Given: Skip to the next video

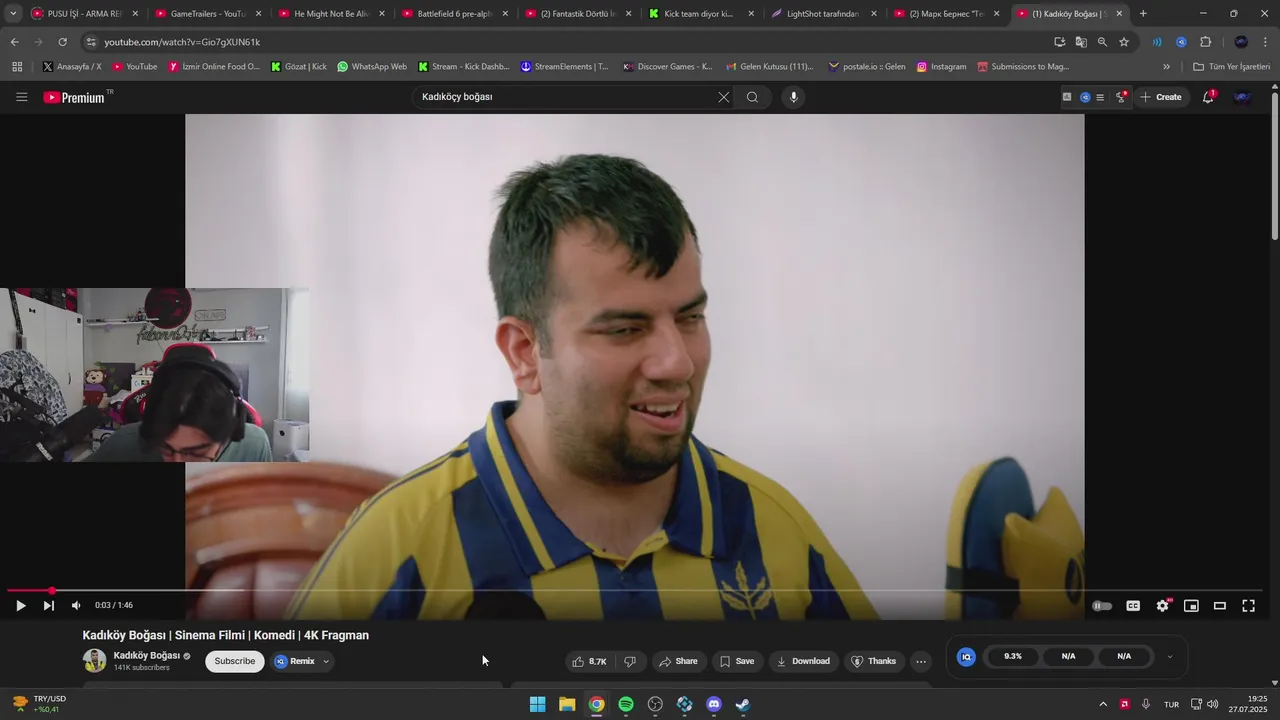Looking at the screenshot, I should pos(48,605).
